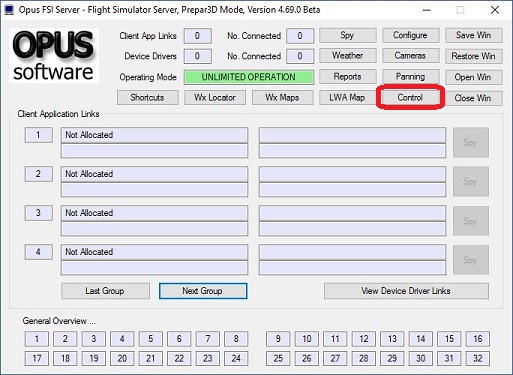Open the Weather dialog
The height and width of the screenshot is (375, 513).
(x=348, y=56)
